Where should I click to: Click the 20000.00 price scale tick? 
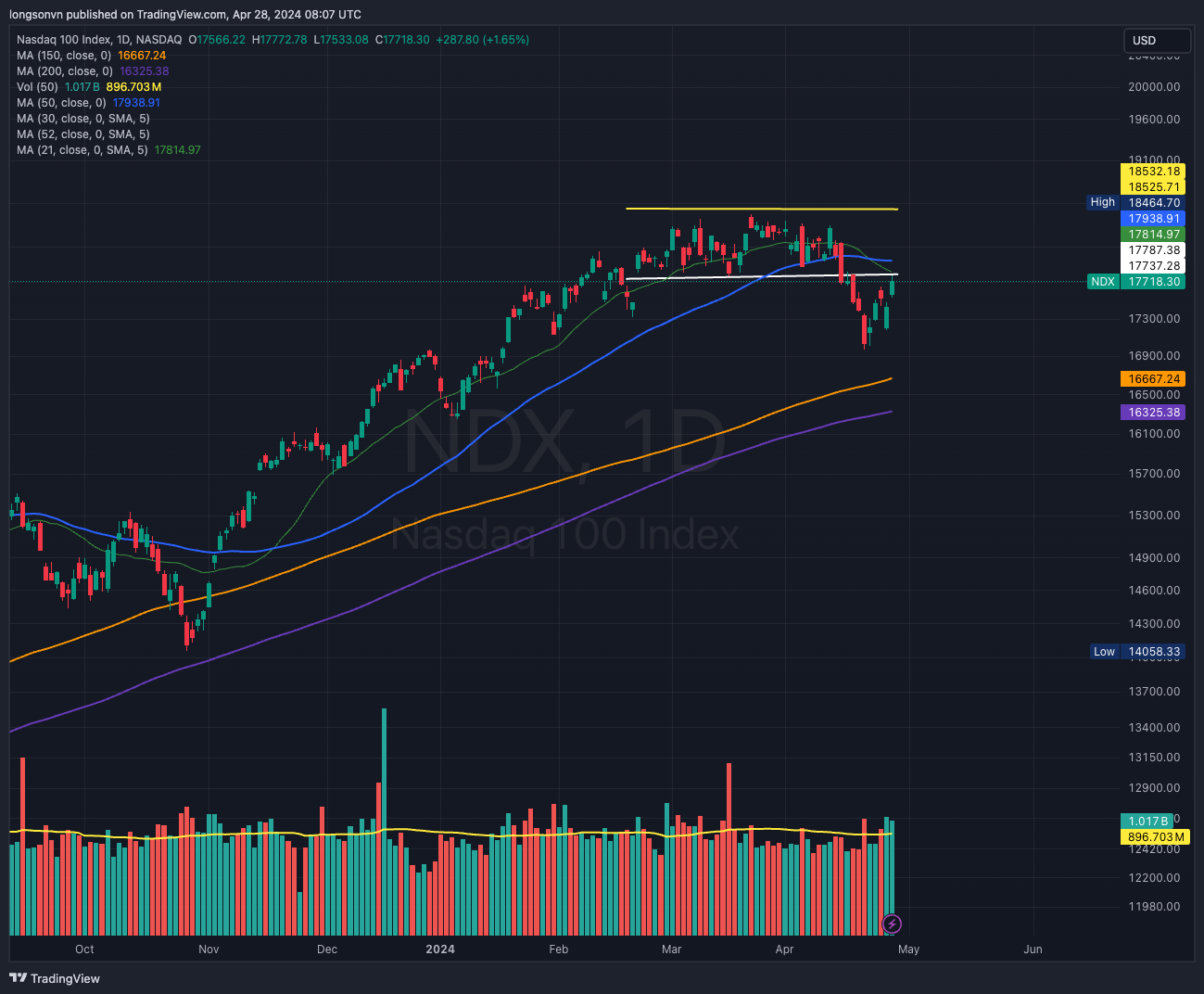pyautogui.click(x=1154, y=87)
